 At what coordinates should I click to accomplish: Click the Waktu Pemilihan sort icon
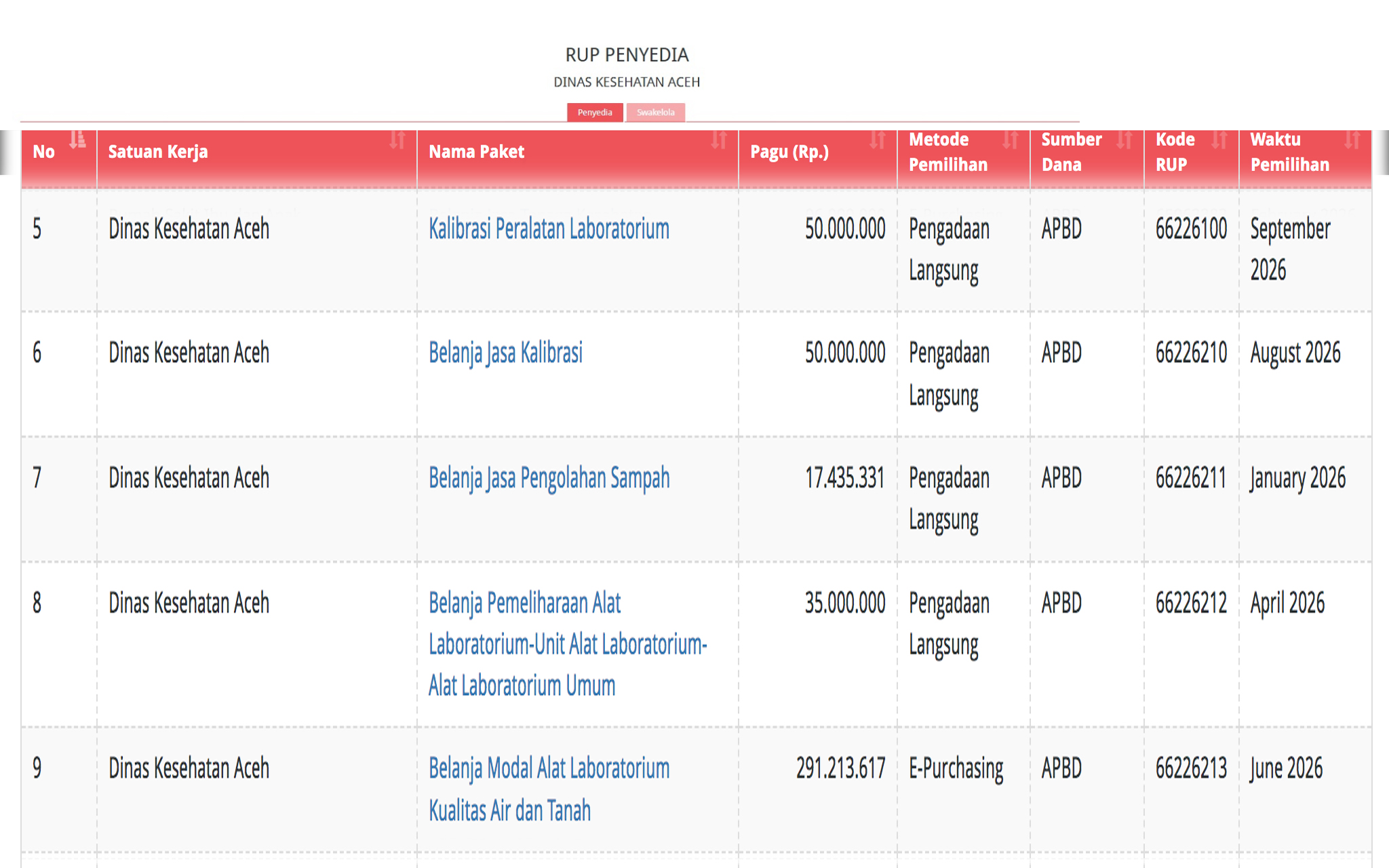click(1352, 140)
